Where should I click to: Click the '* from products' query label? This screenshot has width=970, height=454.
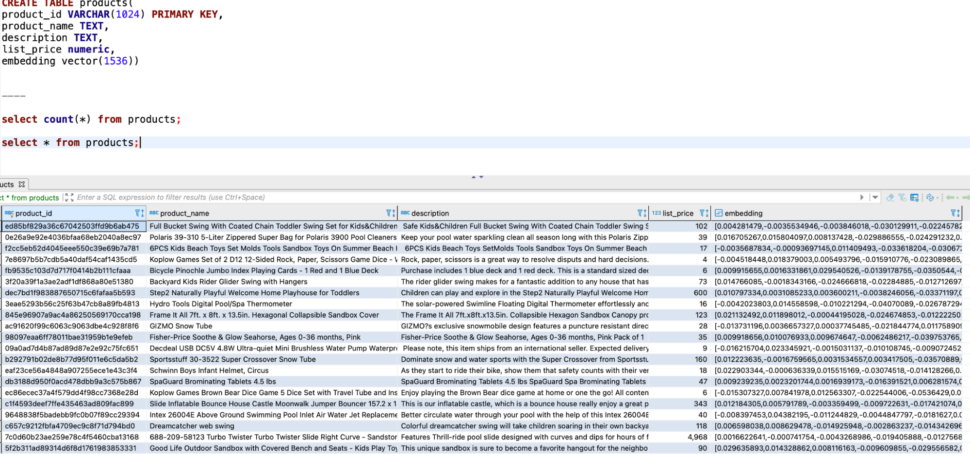click(30, 198)
